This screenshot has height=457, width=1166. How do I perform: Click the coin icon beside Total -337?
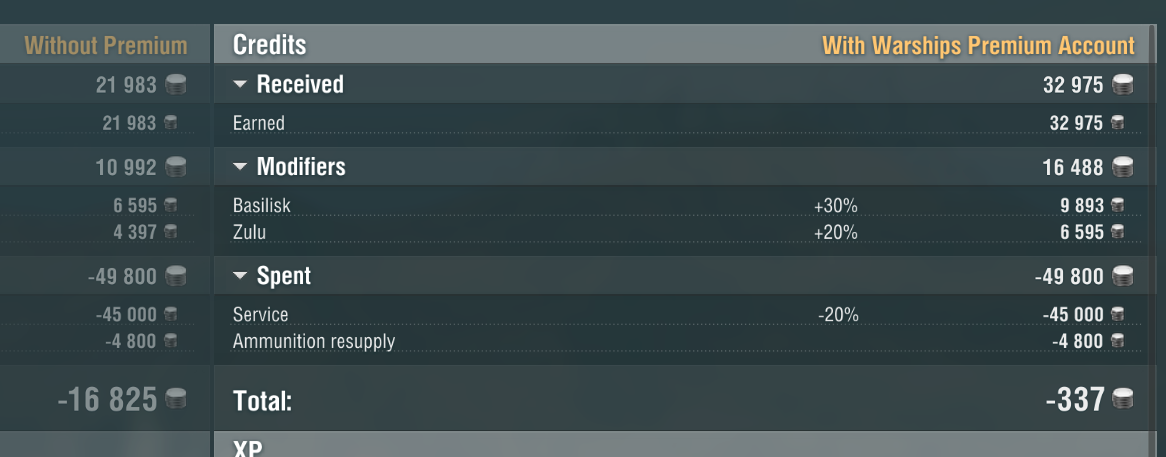(x=1122, y=400)
